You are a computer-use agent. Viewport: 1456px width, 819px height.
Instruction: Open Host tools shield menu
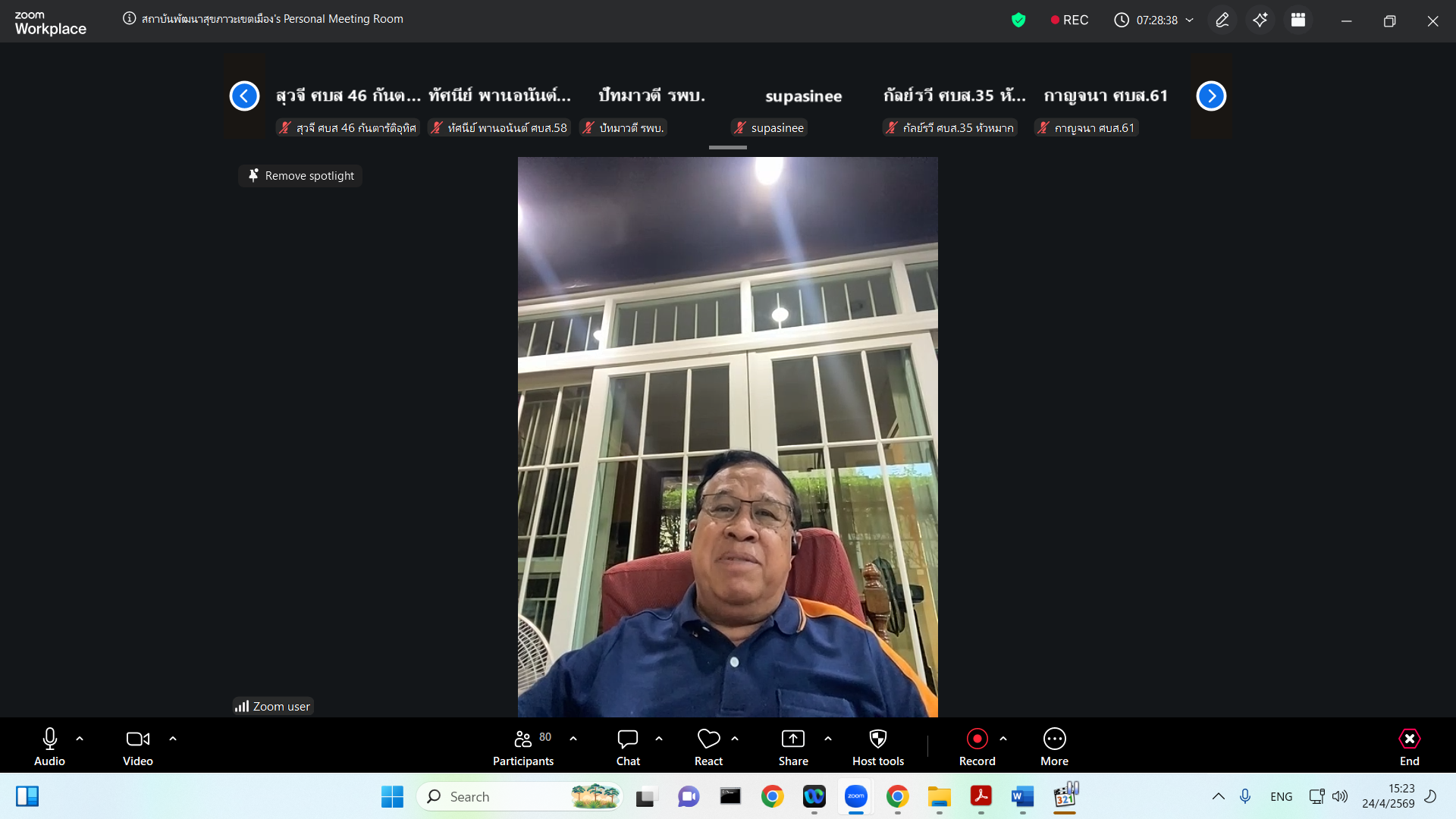[x=877, y=747]
